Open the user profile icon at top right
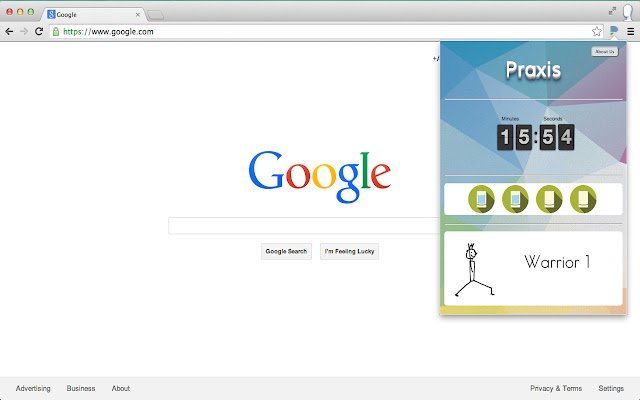Viewport: 640px width, 400px height. (628, 12)
